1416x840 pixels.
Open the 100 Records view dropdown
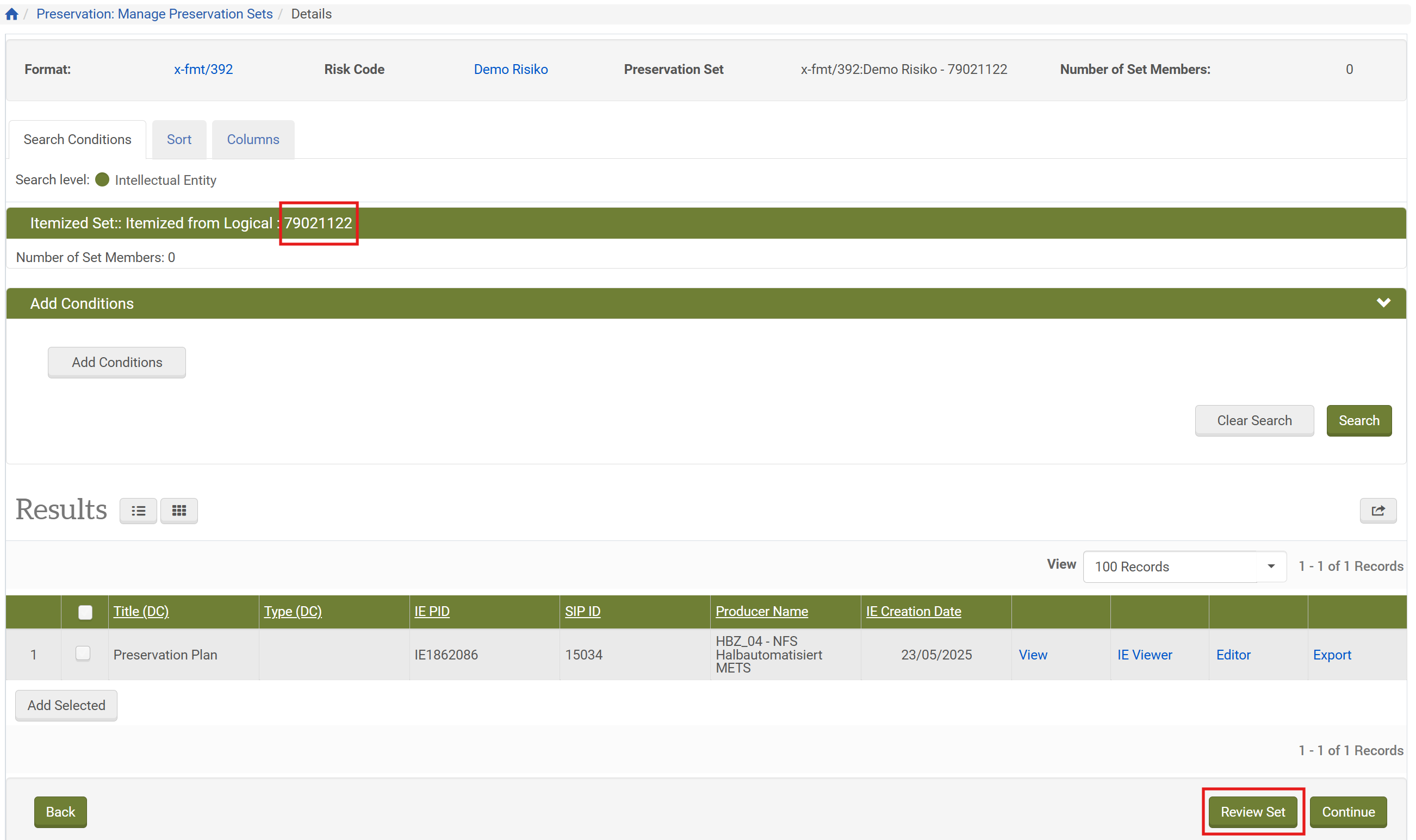coord(1184,567)
